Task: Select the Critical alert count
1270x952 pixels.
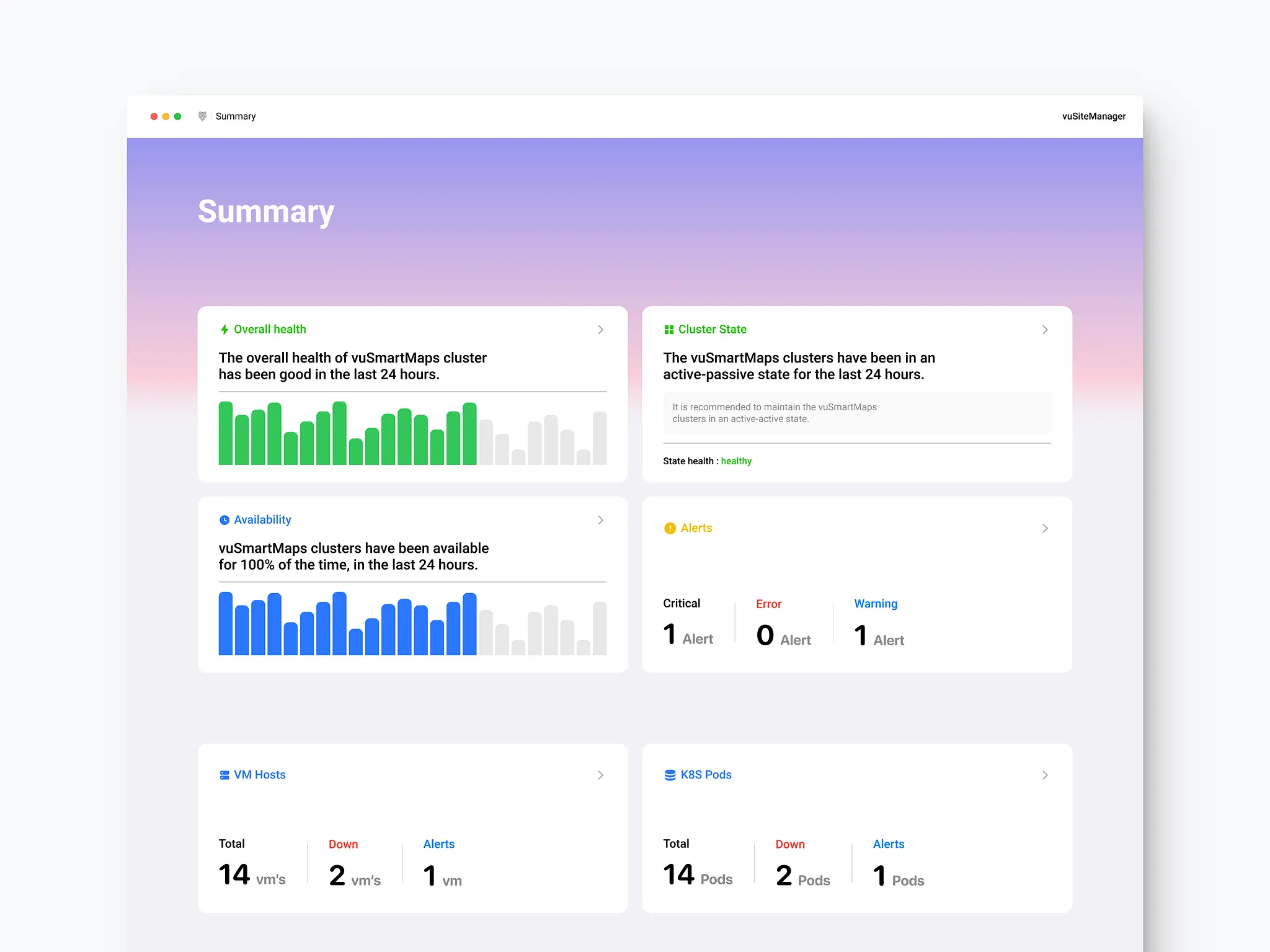Action: pos(670,633)
